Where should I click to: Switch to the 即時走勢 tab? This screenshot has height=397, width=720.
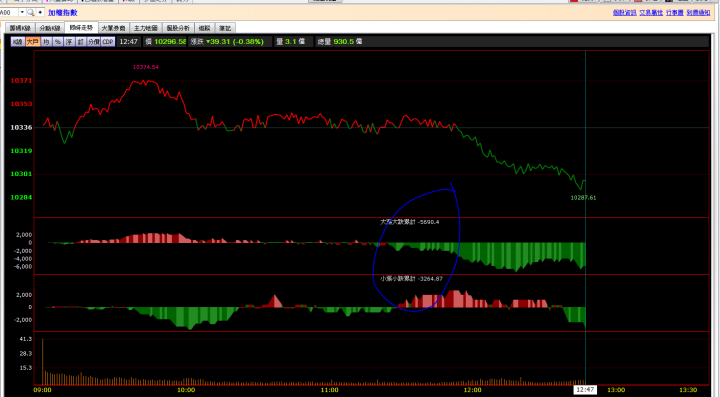(81, 28)
